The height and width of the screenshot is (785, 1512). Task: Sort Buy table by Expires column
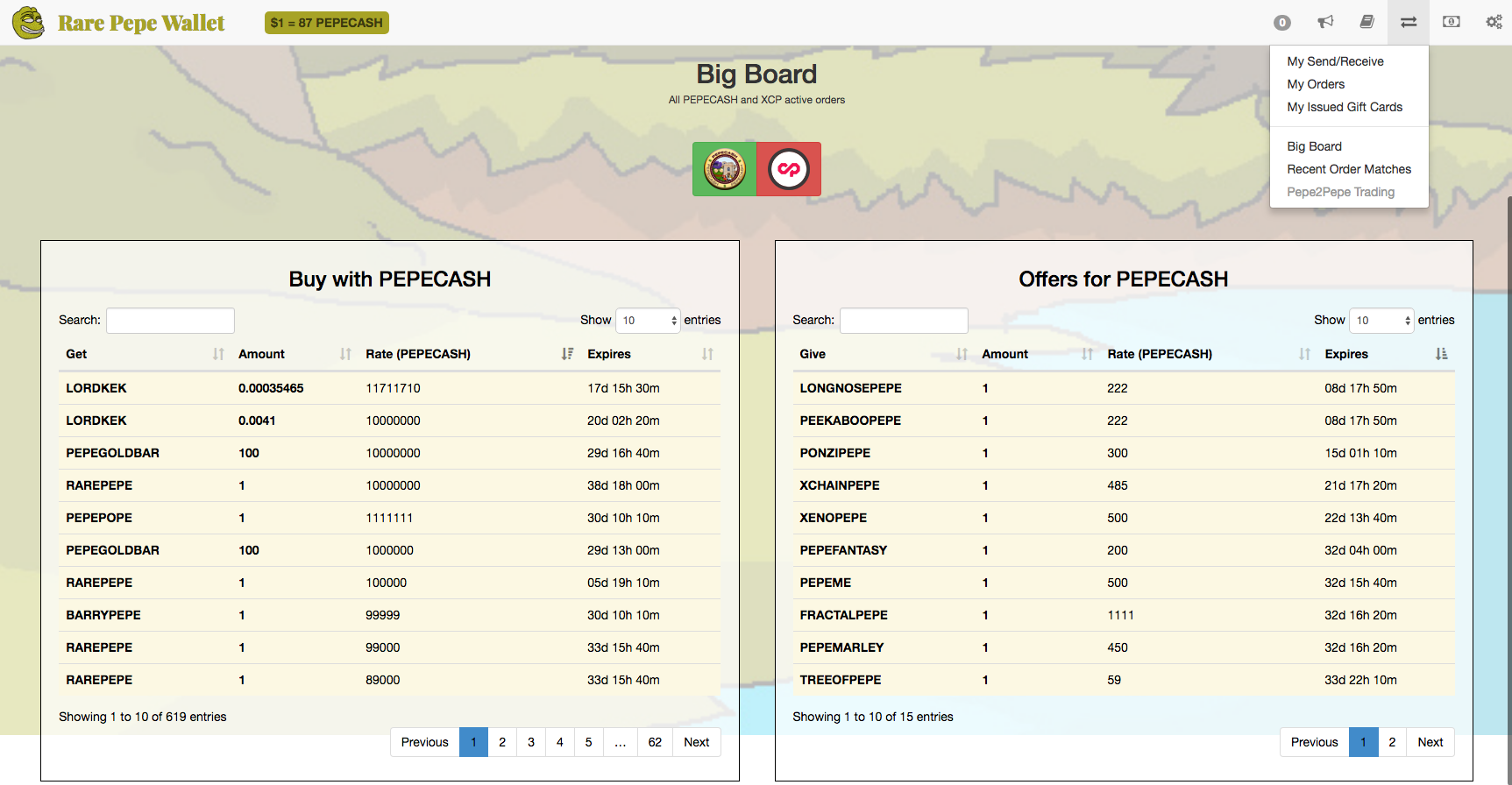[x=650, y=354]
